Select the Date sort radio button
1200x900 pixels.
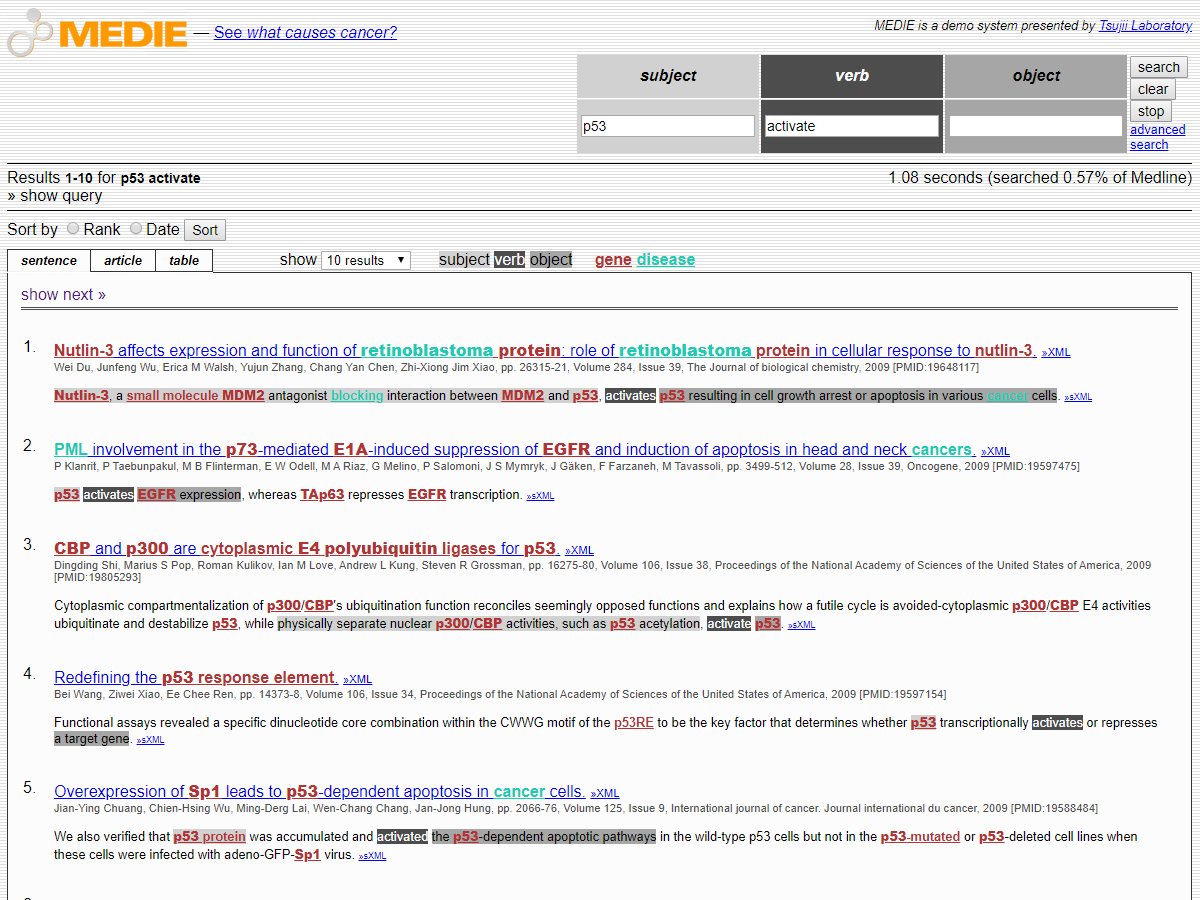click(136, 229)
